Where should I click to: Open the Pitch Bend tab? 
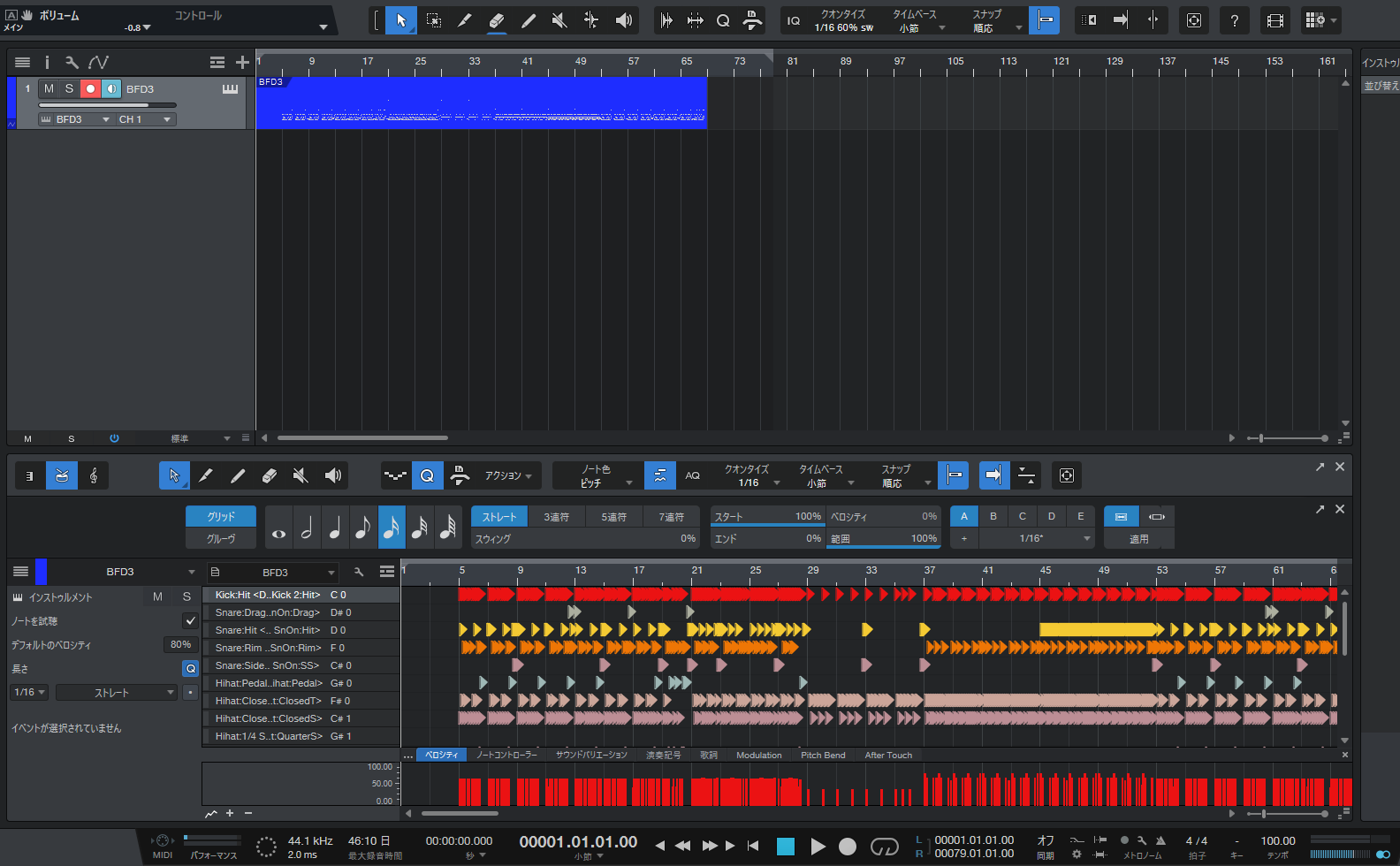click(822, 756)
